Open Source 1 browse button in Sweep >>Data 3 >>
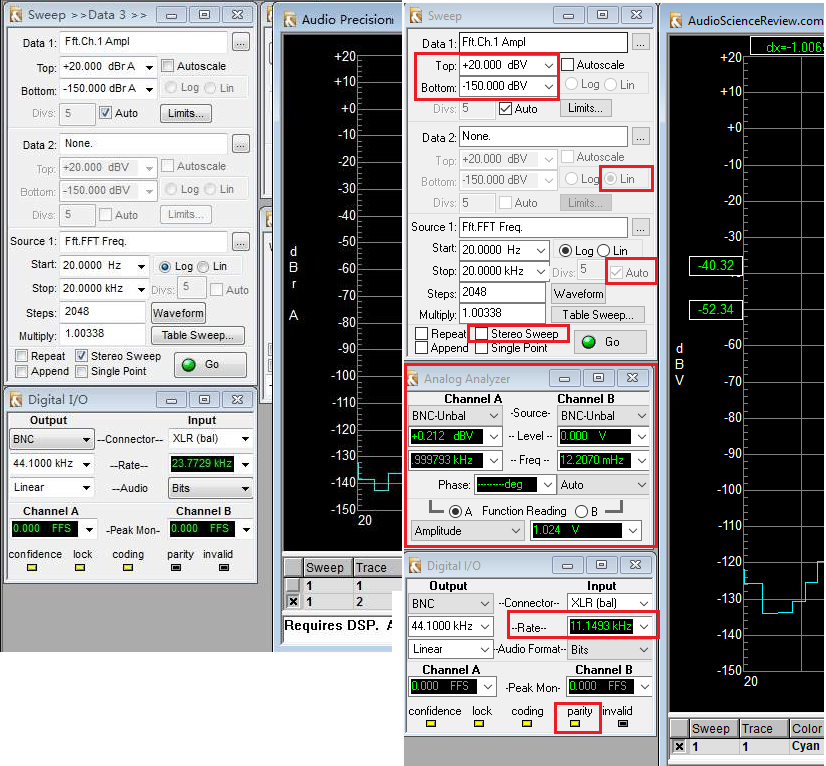The image size is (826, 766). point(241,242)
